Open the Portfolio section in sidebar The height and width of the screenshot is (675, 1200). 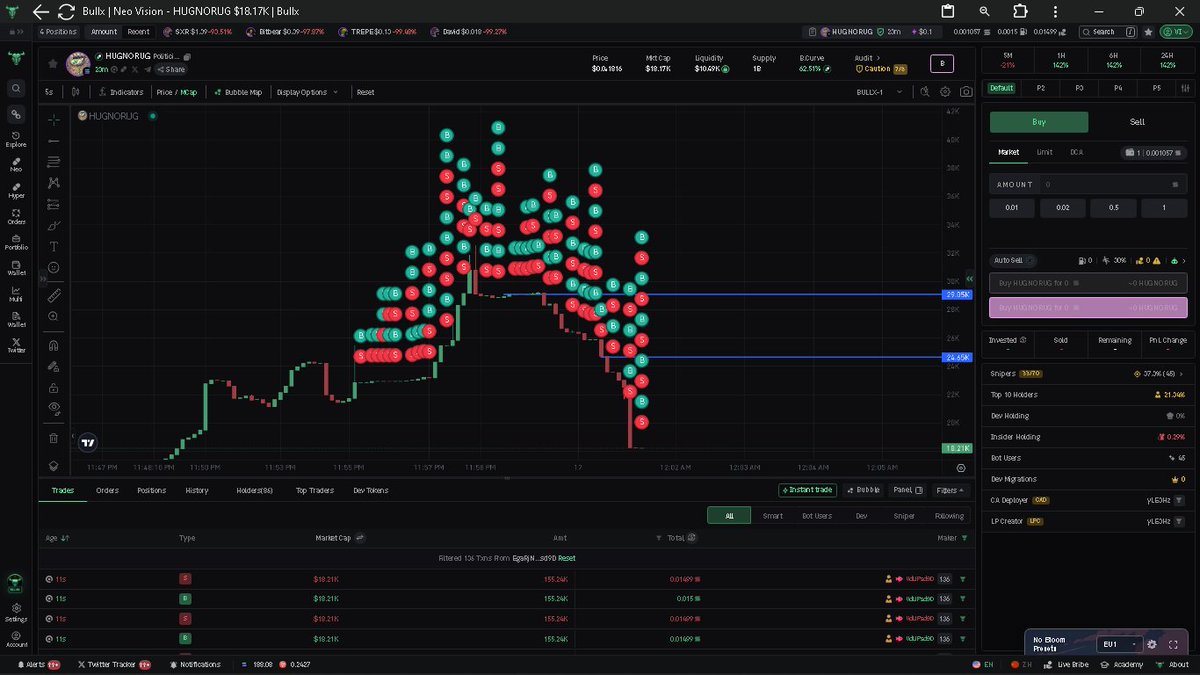16,241
